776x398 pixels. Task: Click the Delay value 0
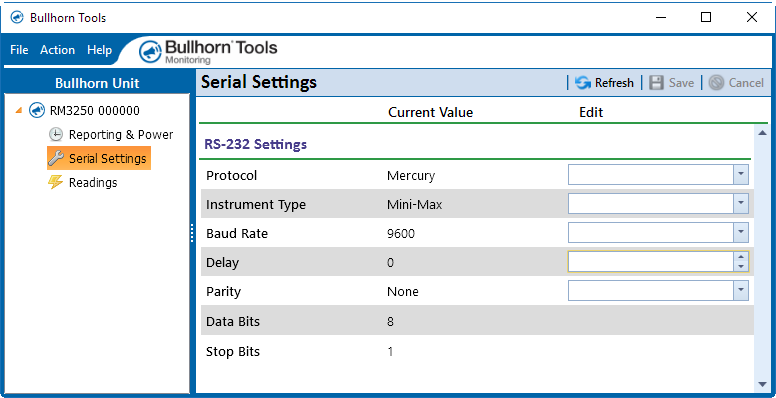point(390,262)
